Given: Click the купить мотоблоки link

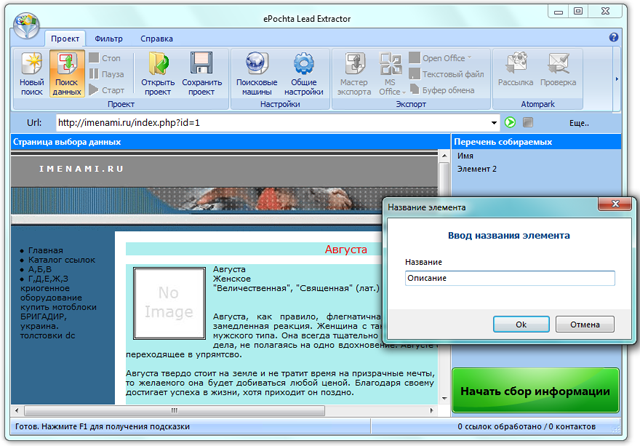Looking at the screenshot, I should (x=58, y=307).
